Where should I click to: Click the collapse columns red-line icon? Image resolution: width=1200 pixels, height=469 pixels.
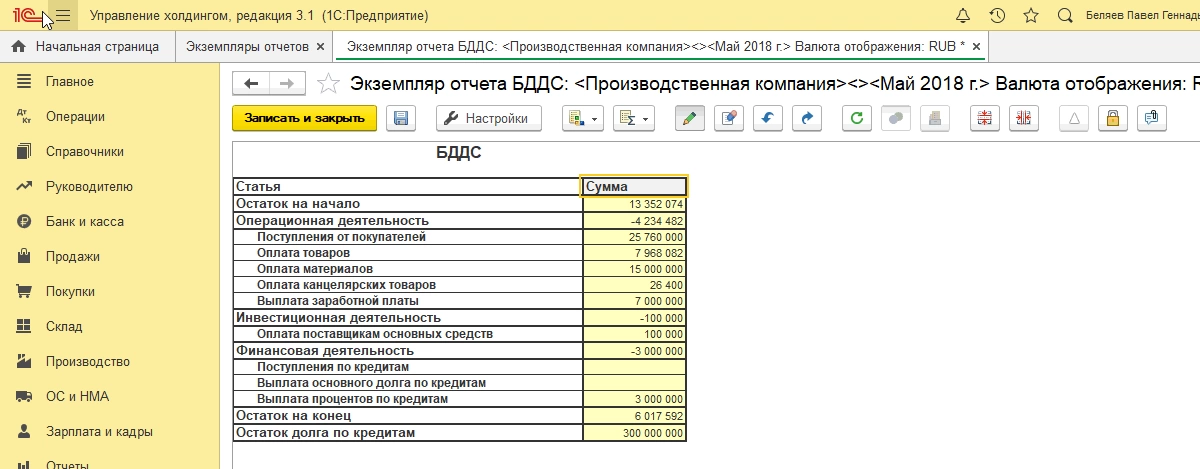pyautogui.click(x=1024, y=118)
